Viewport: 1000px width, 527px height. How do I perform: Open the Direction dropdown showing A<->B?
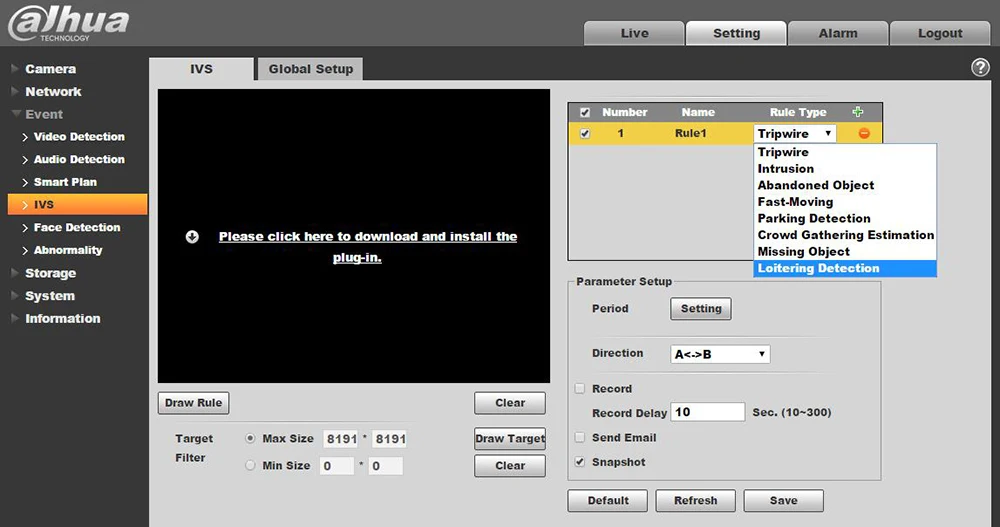tap(720, 354)
